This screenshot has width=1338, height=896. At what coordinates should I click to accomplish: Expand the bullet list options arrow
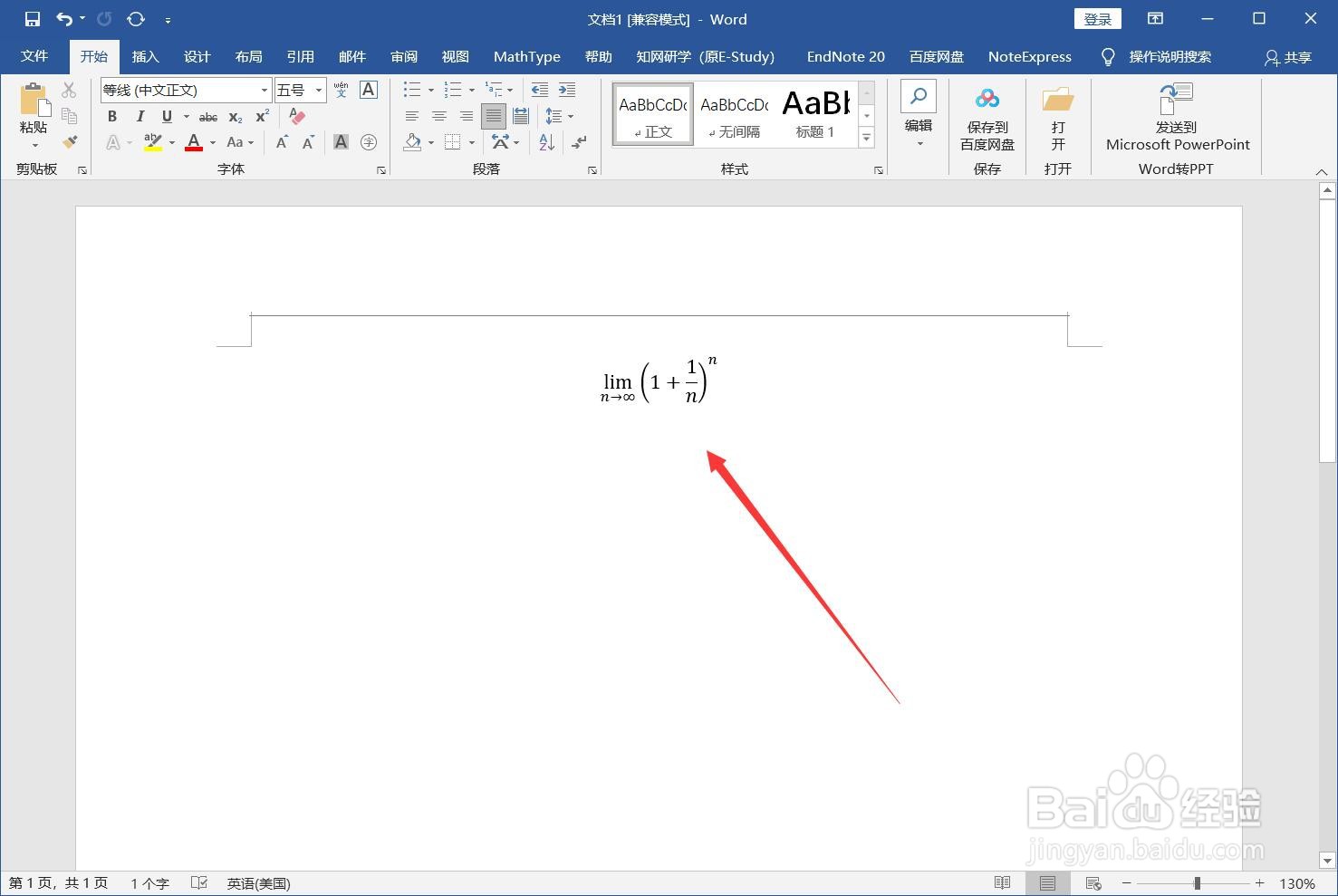click(430, 90)
